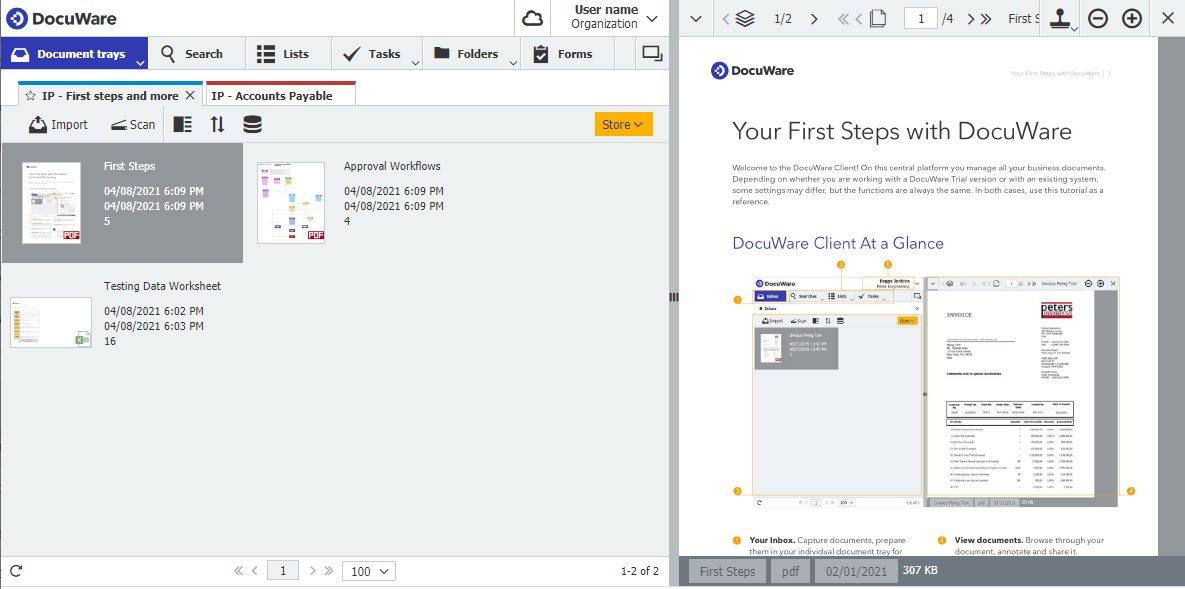Viewport: 1185px width, 589px height.
Task: Open the viewer options chevron at top left
Action: [x=695, y=17]
